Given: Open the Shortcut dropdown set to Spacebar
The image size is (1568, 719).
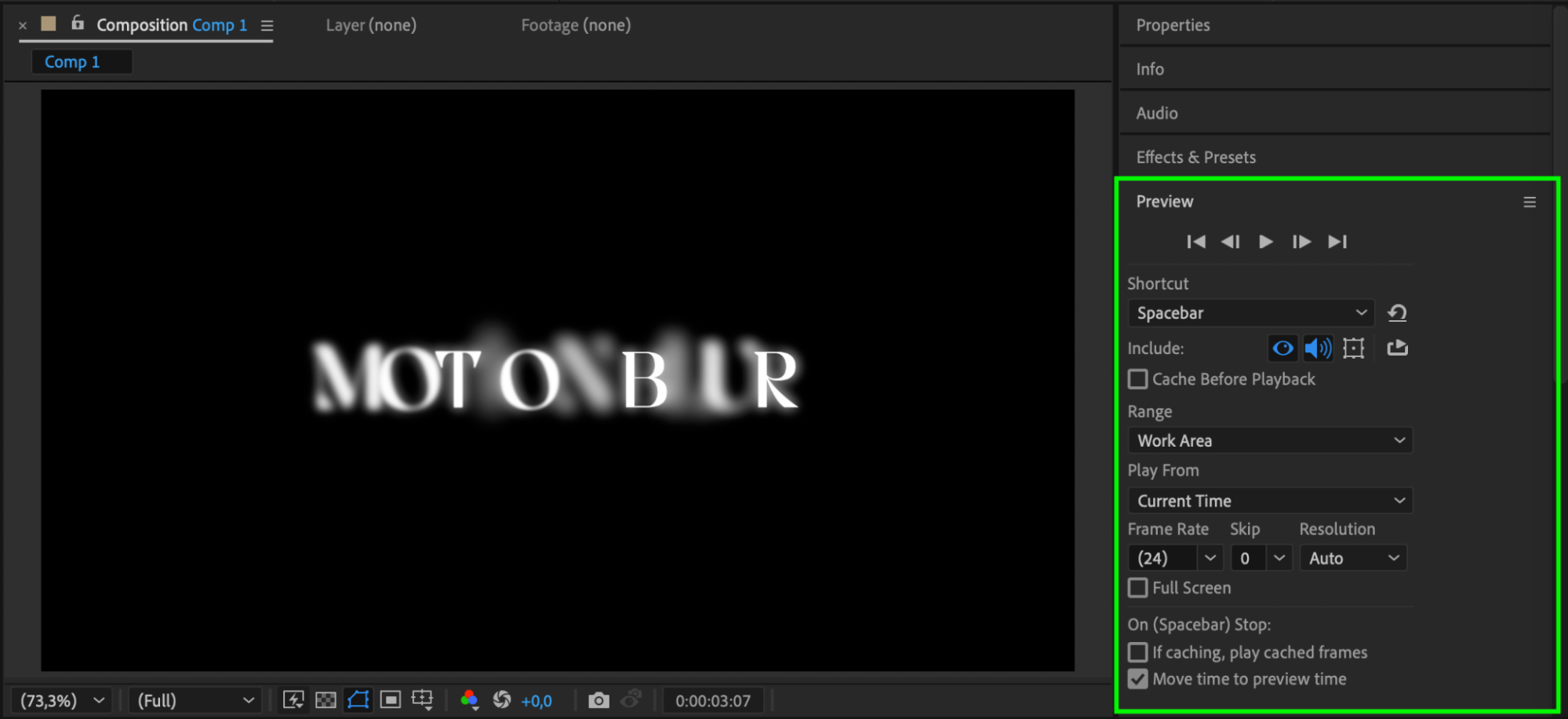Looking at the screenshot, I should 1250,313.
